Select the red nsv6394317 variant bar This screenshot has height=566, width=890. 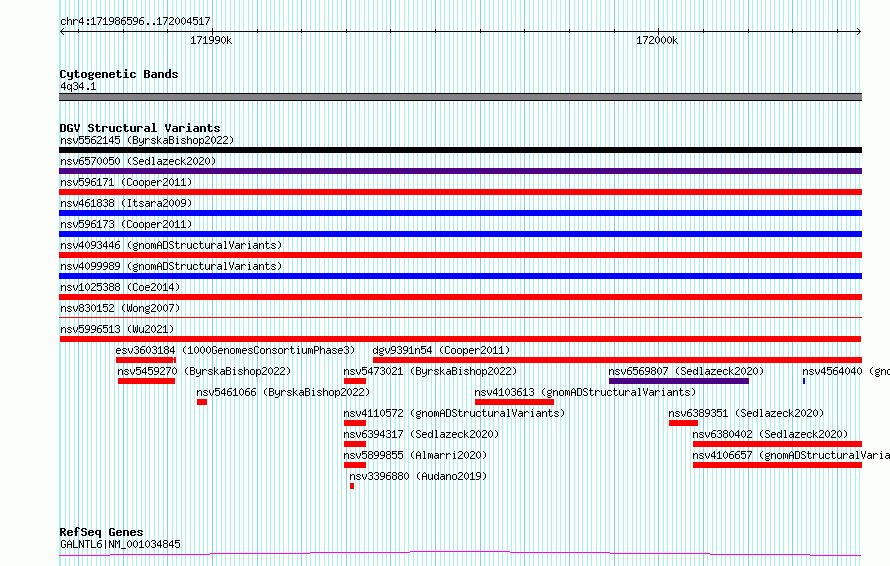click(x=355, y=444)
